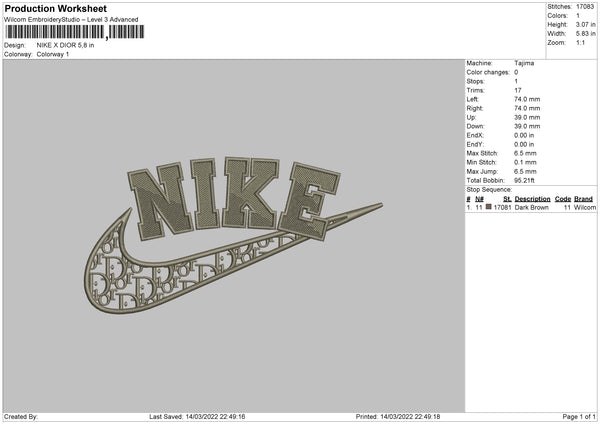This screenshot has height=424, width=600.
Task: Click the Colorway 1 value
Action: pos(53,54)
